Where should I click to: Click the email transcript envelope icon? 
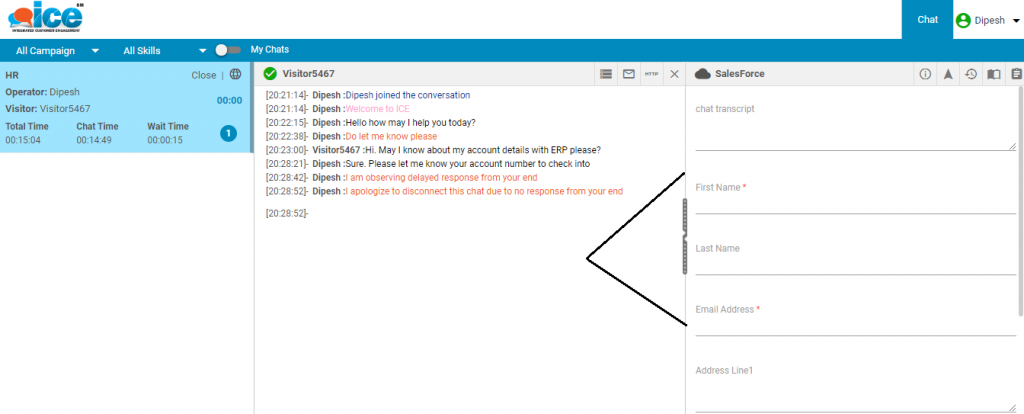click(x=629, y=74)
